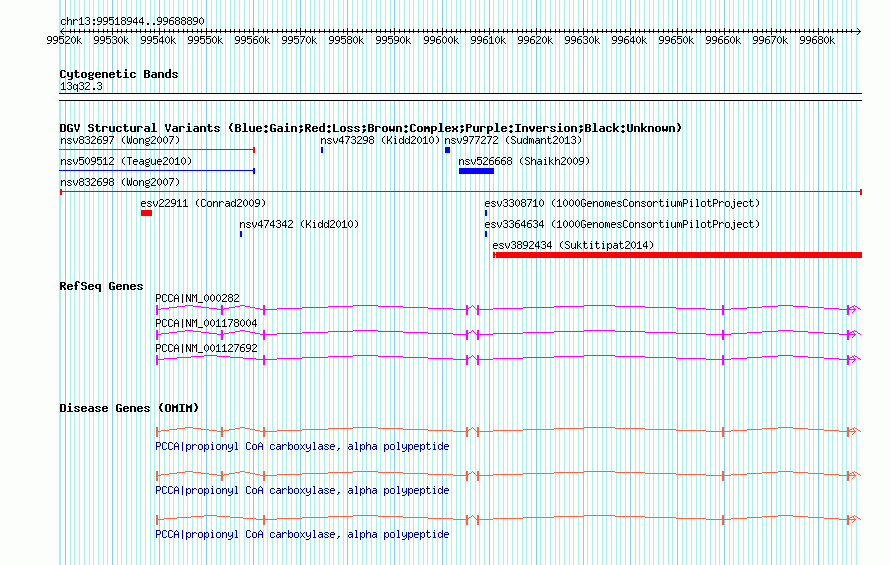Click the 99580k ruler tick
Screen dimensions: 890x565
pos(346,40)
